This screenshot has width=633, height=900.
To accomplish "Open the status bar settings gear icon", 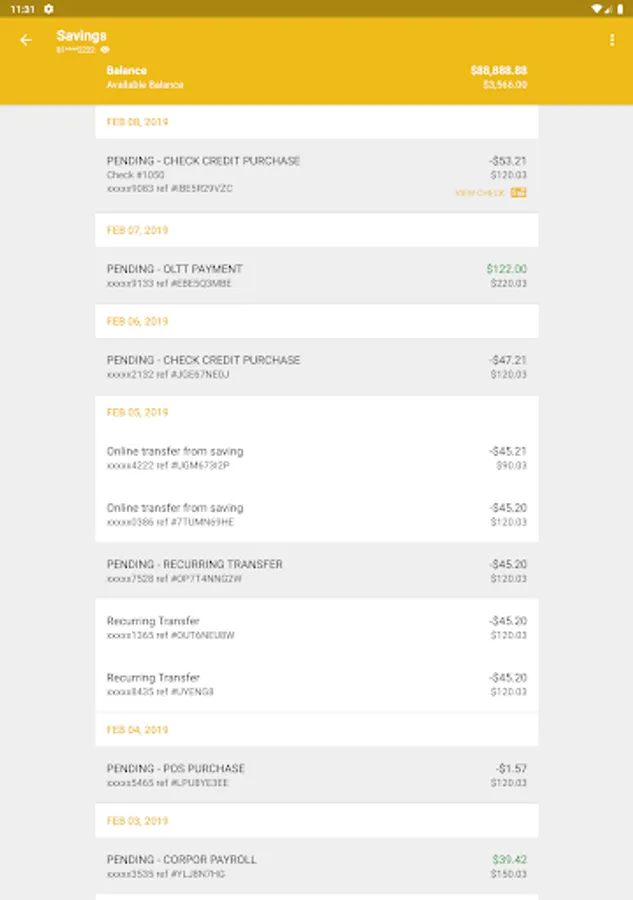I will coord(48,8).
